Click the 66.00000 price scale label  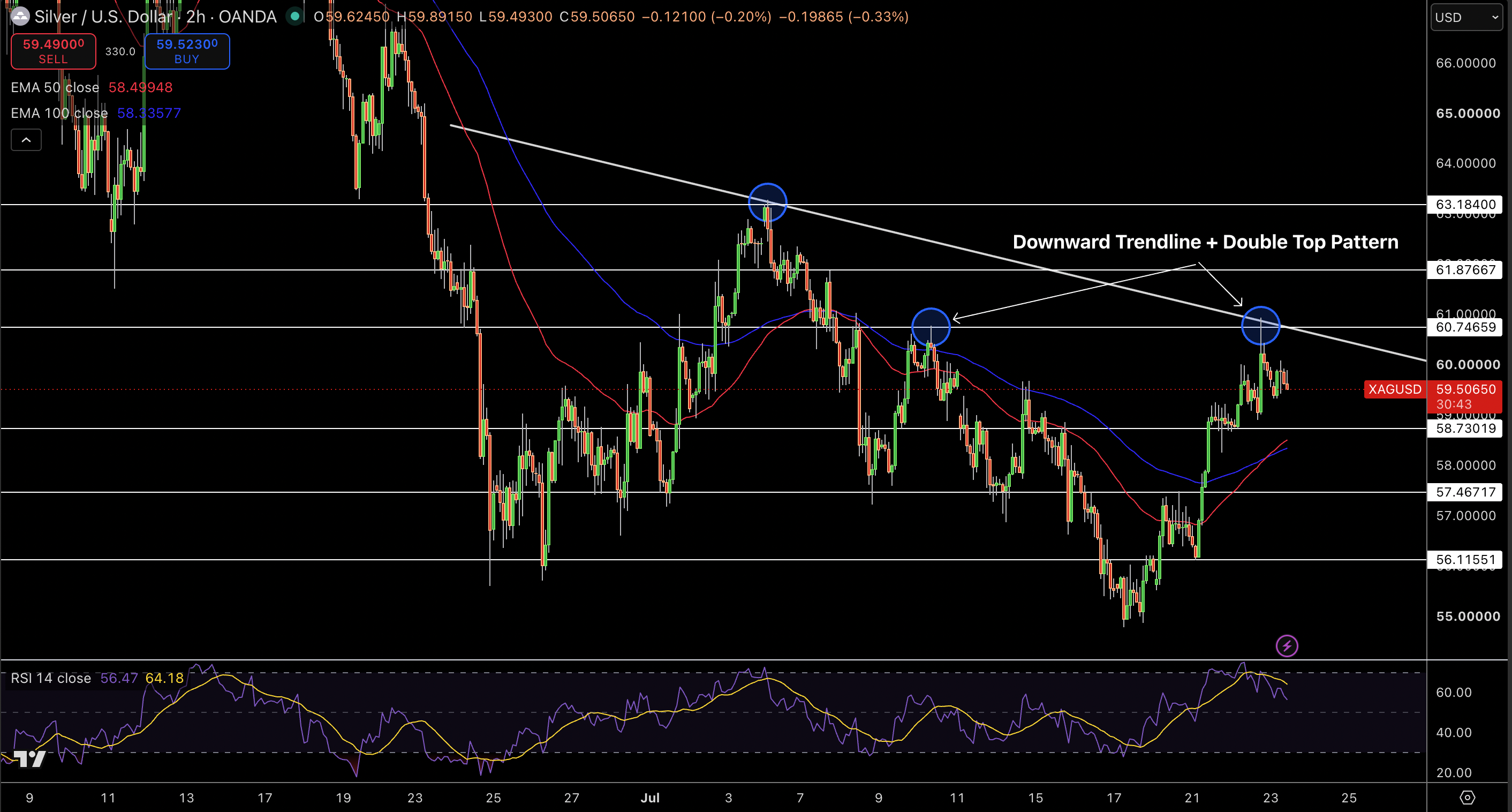point(1465,63)
